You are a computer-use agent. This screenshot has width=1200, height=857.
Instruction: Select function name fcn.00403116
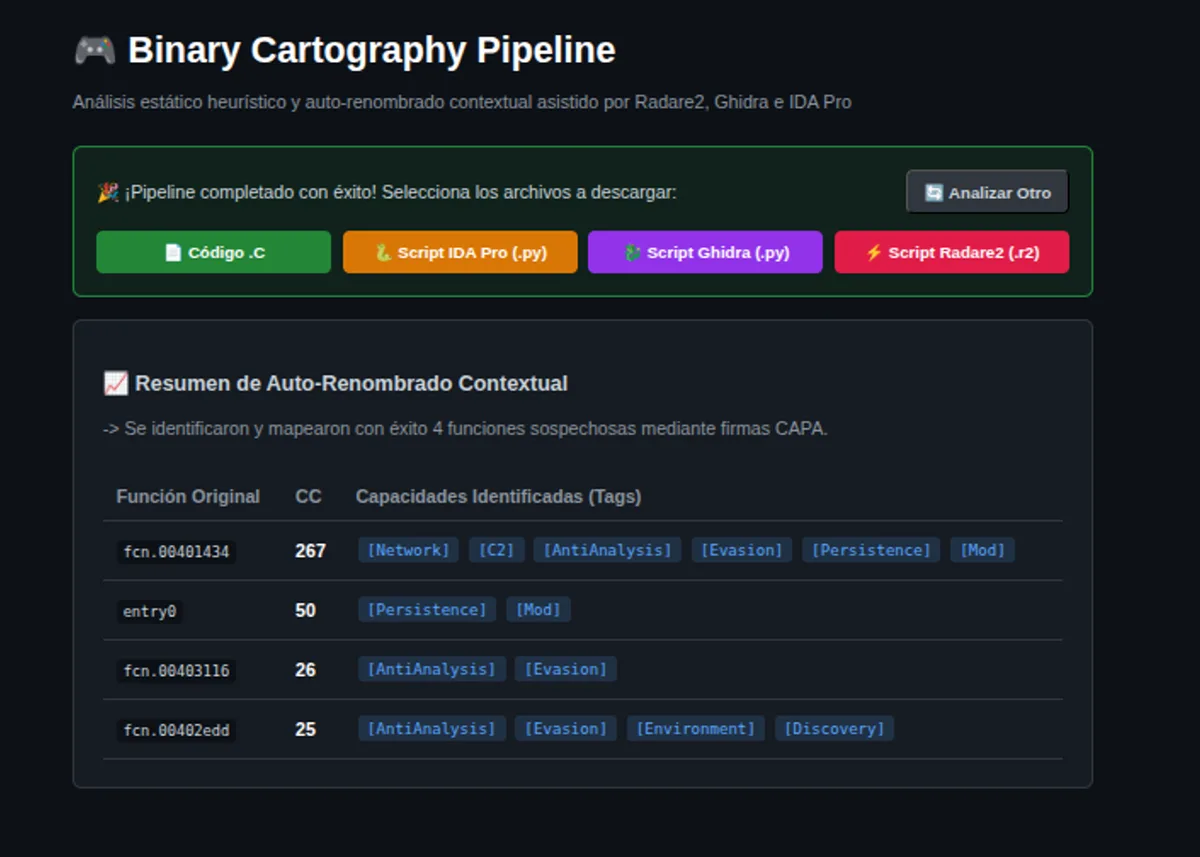[x=176, y=670]
